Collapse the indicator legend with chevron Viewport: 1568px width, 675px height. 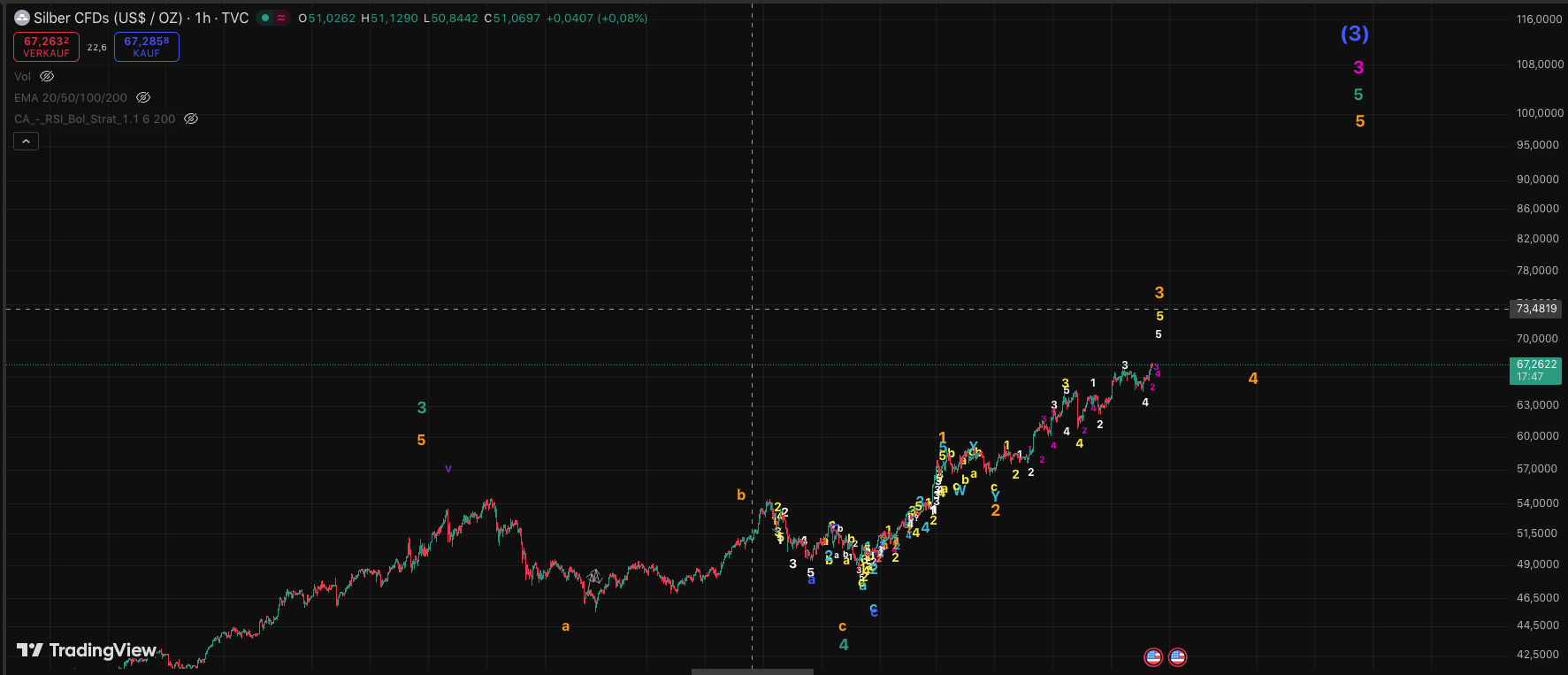pyautogui.click(x=26, y=142)
